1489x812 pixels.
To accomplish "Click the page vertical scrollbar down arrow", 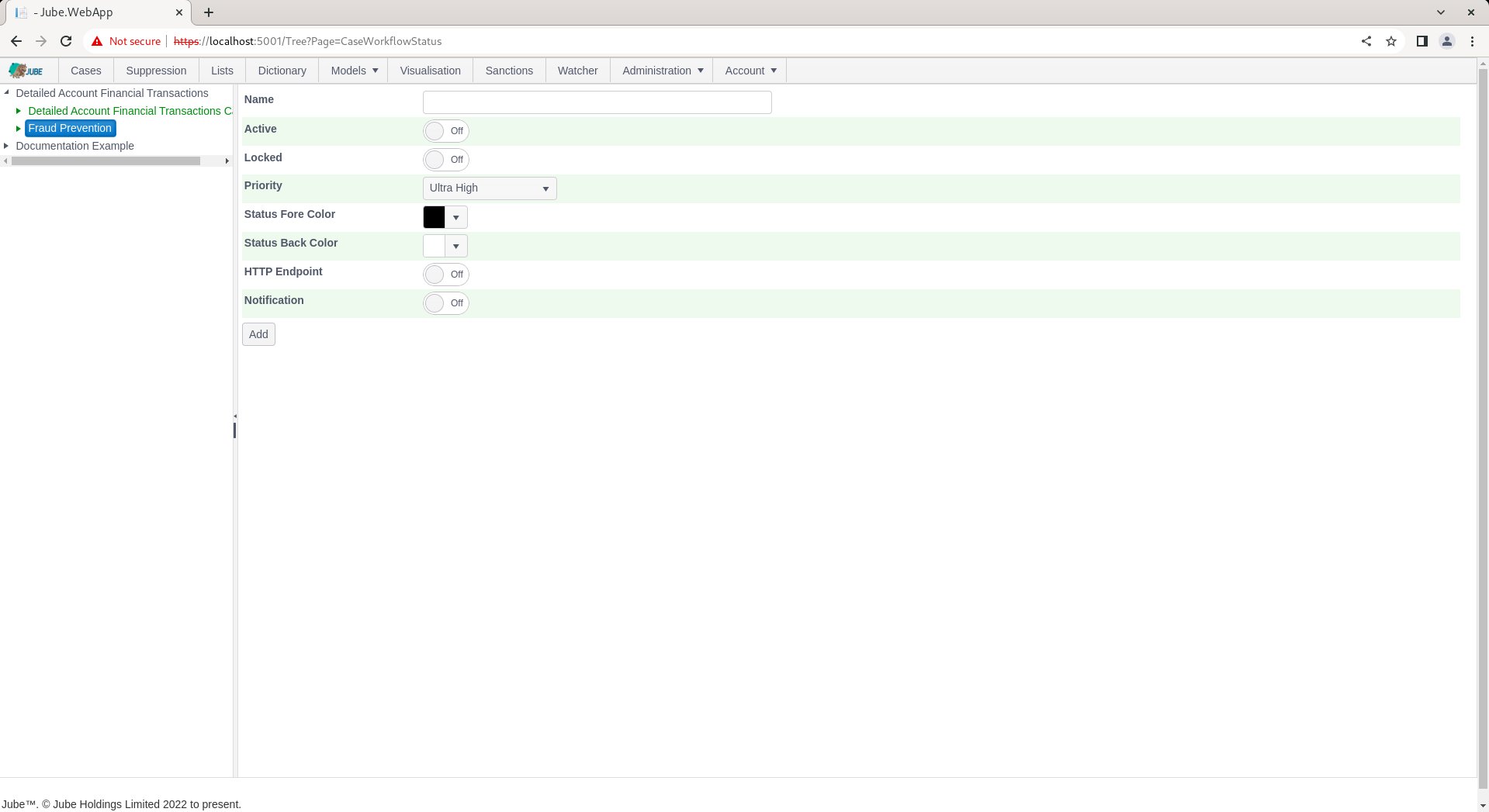I will [1483, 806].
